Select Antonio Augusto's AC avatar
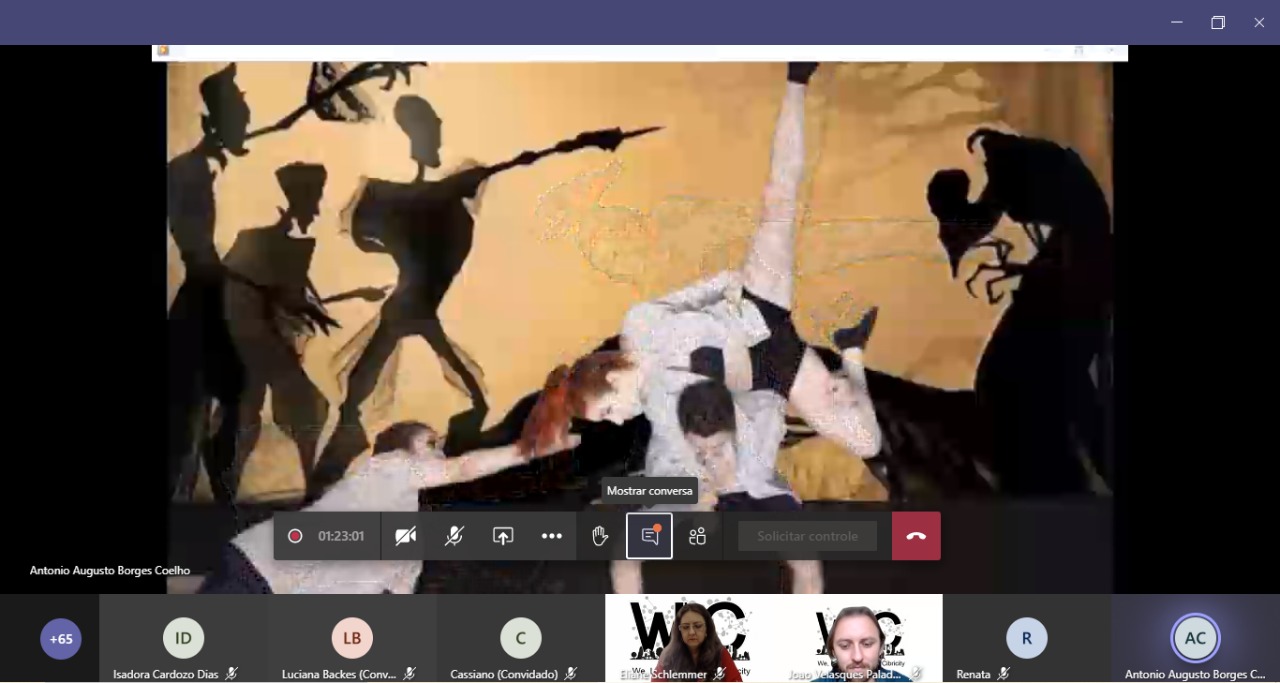Image resolution: width=1280 pixels, height=683 pixels. click(1195, 638)
